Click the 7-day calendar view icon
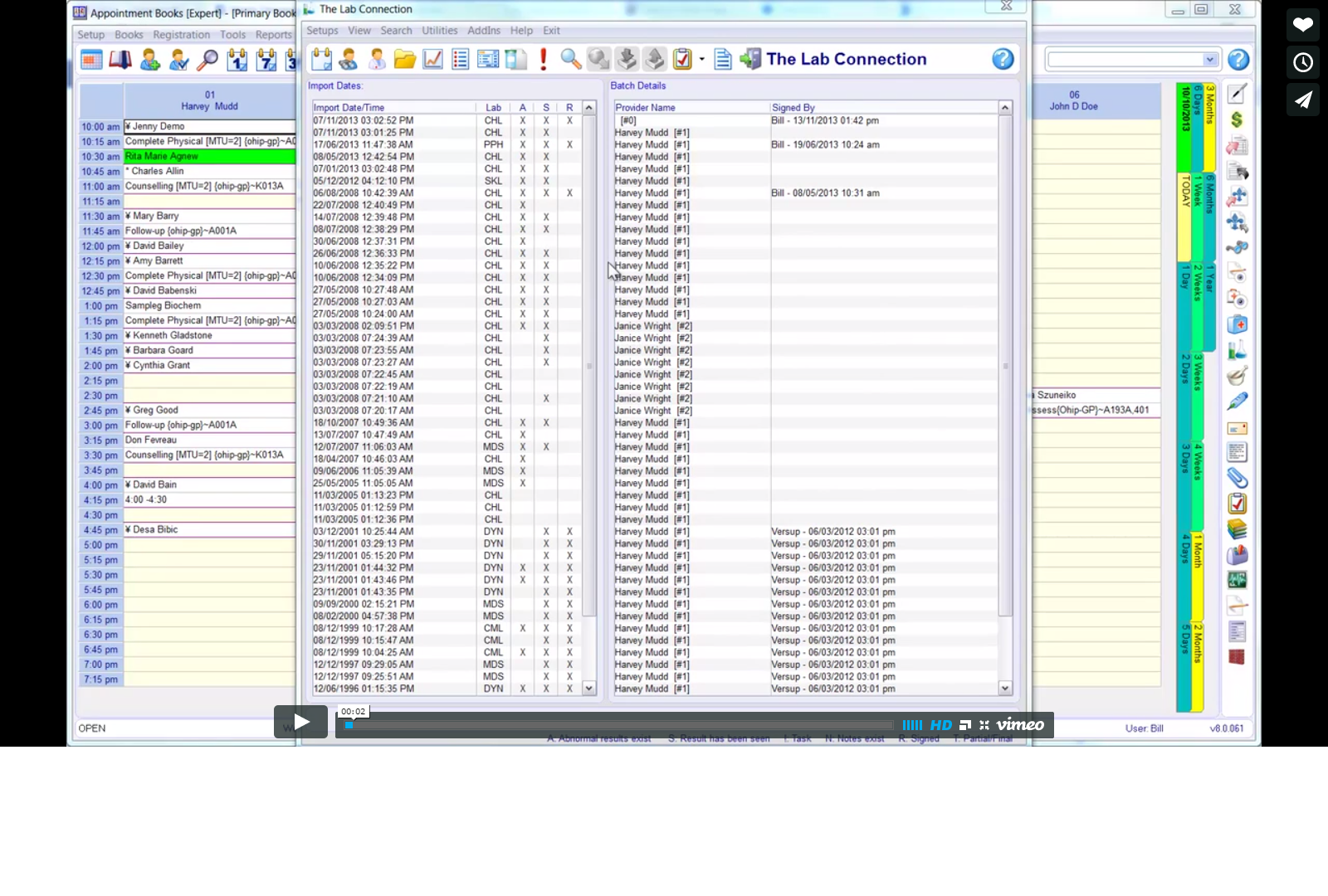1328x896 pixels. tap(266, 60)
